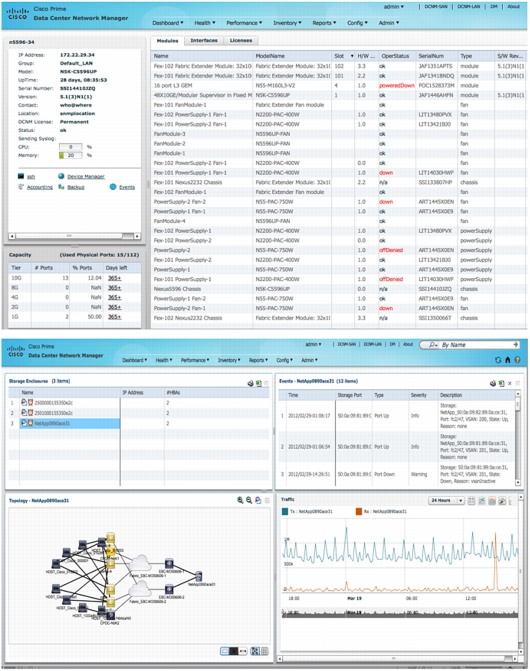Switch to the Modules tab
This screenshot has width=530, height=671.
(167, 41)
